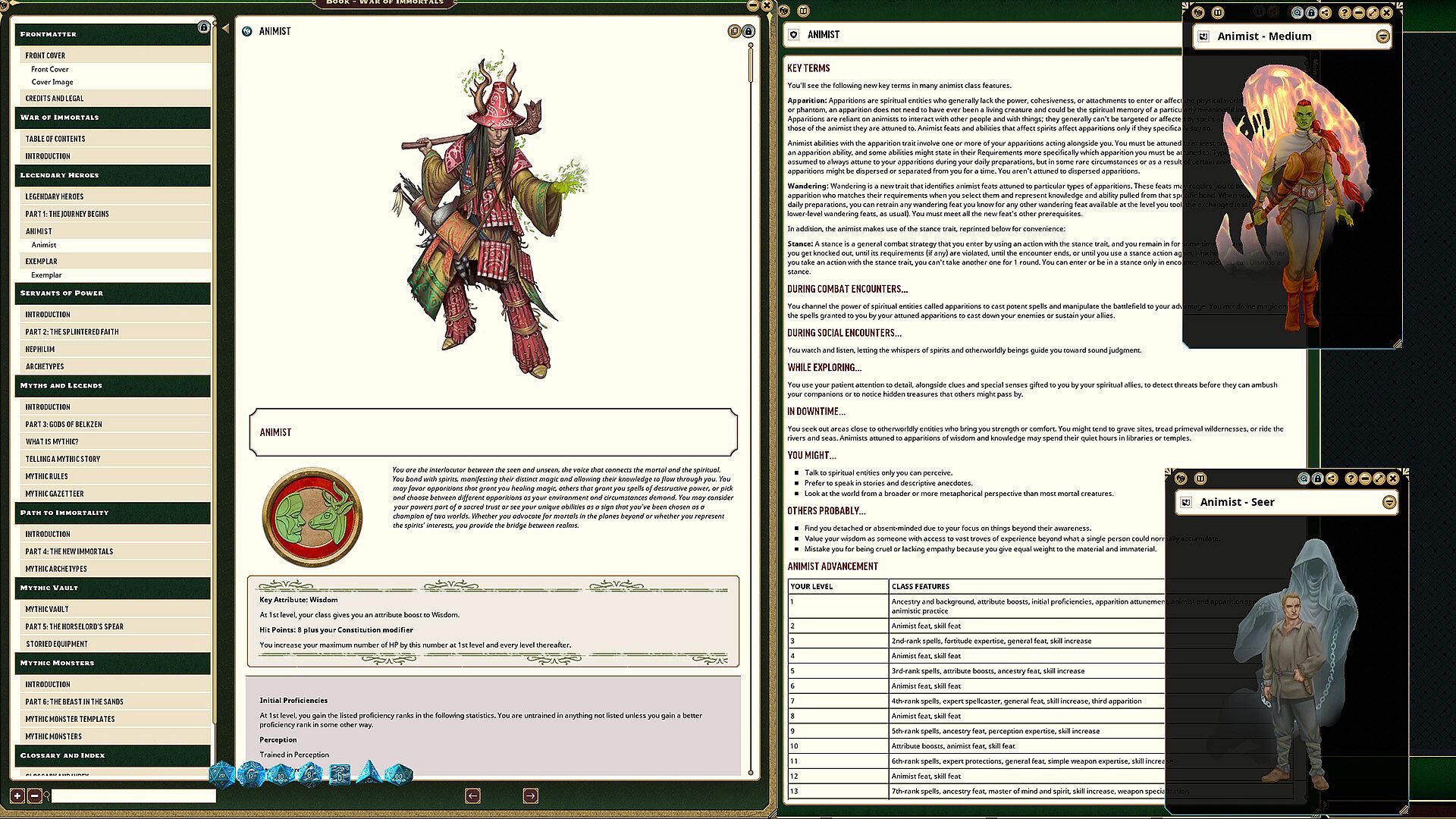Pick up the d20 die

(221, 776)
